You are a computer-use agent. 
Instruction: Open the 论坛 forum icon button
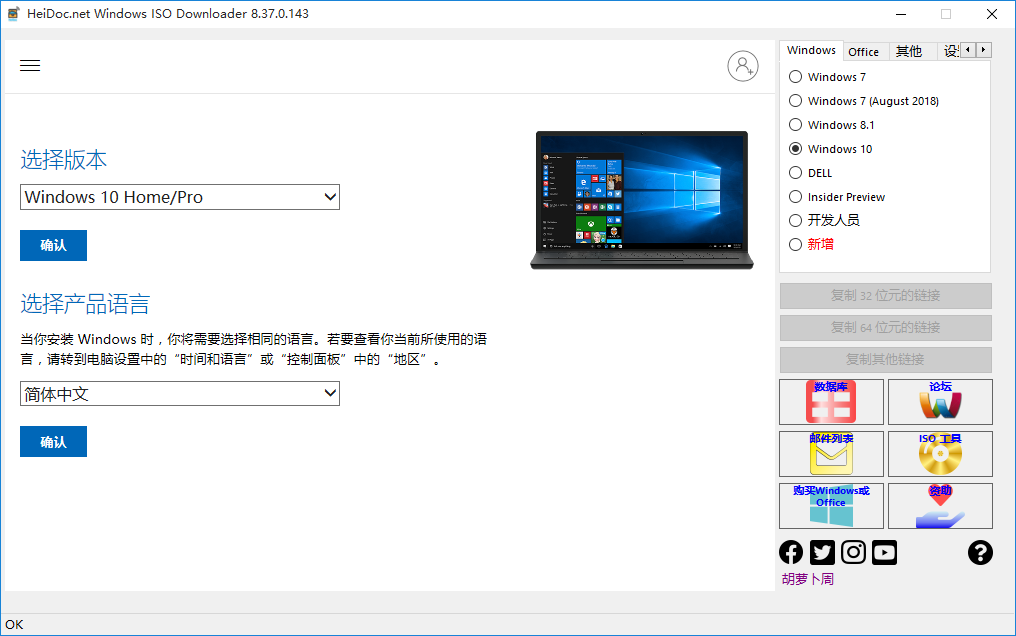[x=940, y=402]
